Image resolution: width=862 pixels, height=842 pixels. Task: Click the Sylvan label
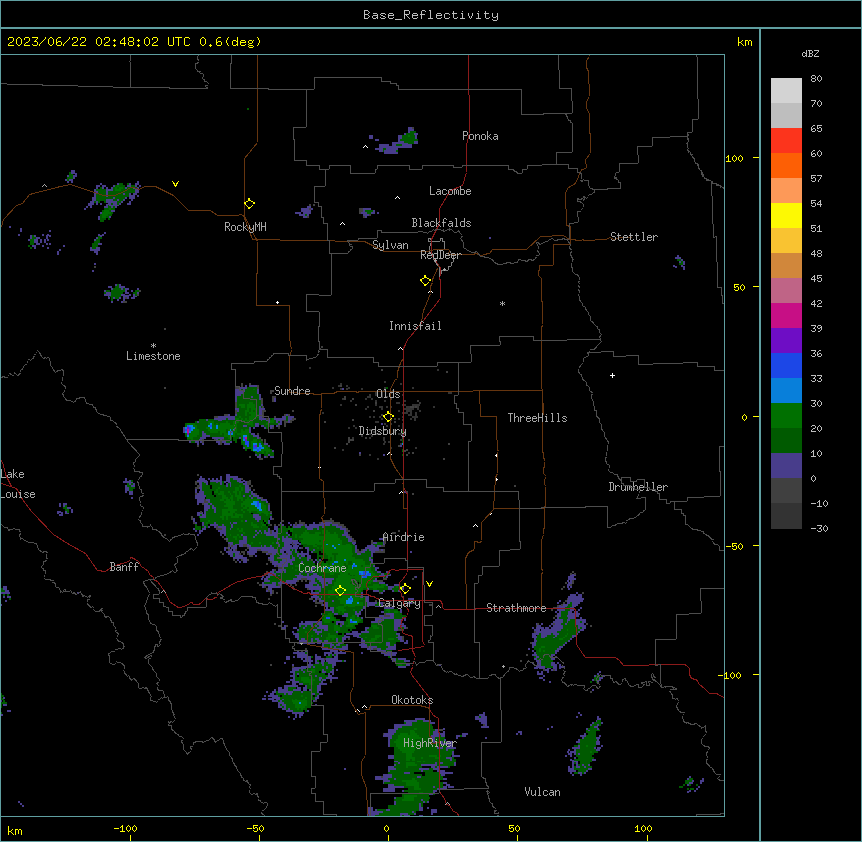point(390,245)
